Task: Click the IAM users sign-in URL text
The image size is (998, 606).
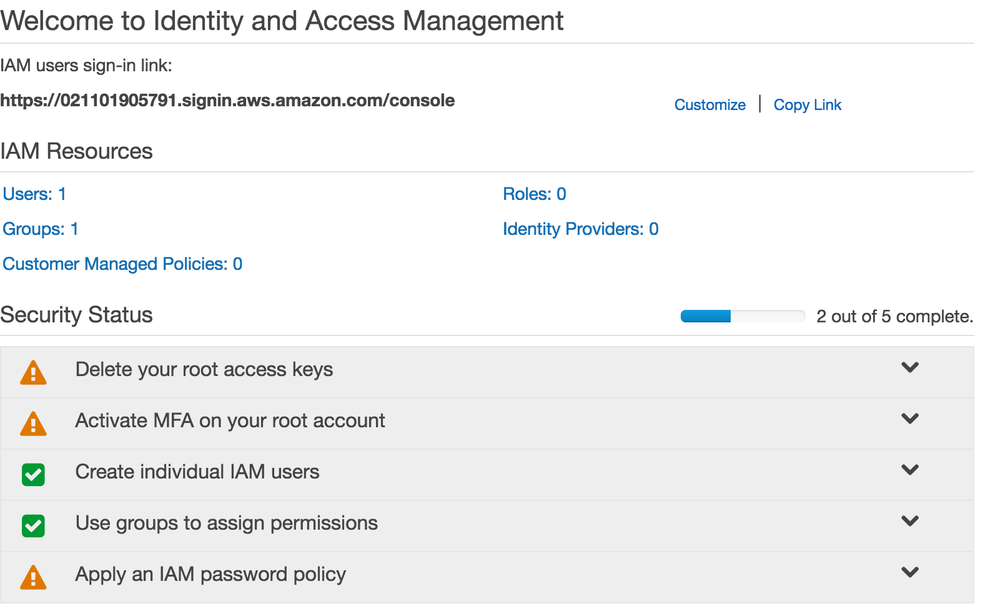Action: (227, 101)
